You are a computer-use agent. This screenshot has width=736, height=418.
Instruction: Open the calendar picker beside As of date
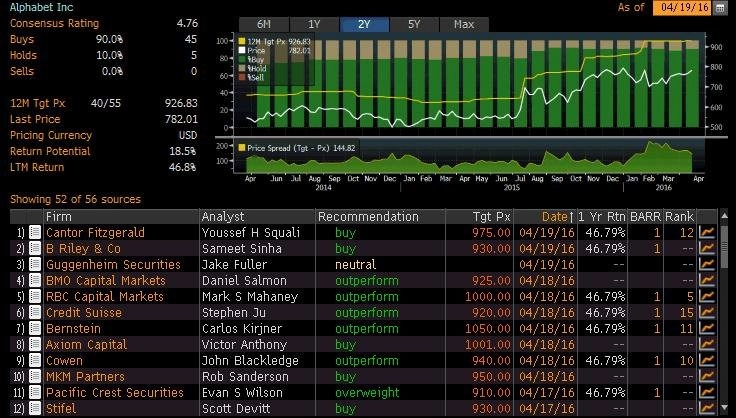point(720,8)
